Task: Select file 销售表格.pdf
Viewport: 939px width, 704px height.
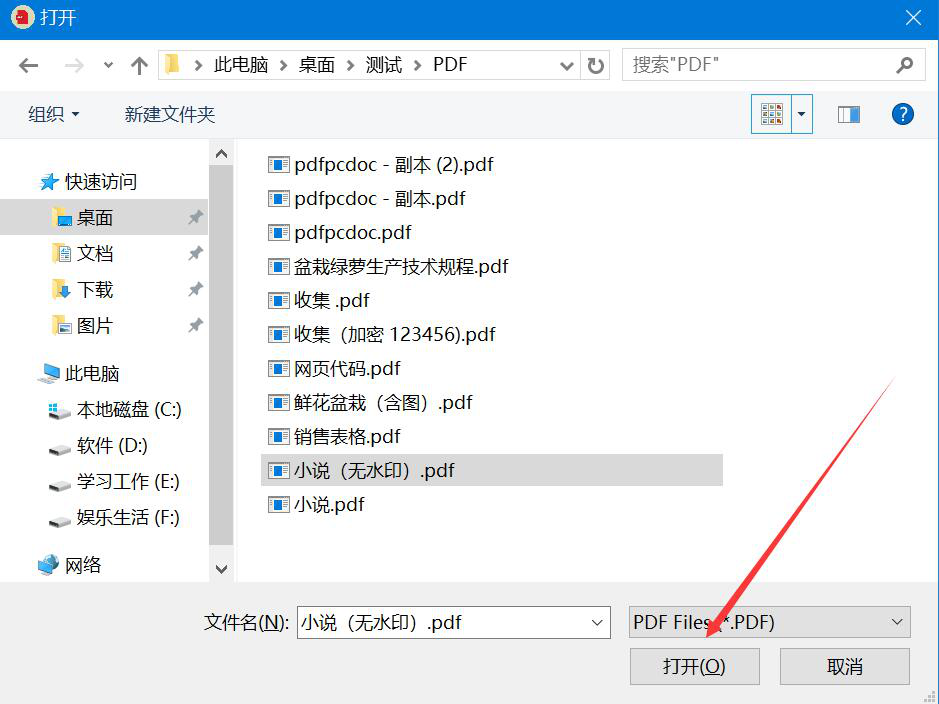Action: (334, 436)
